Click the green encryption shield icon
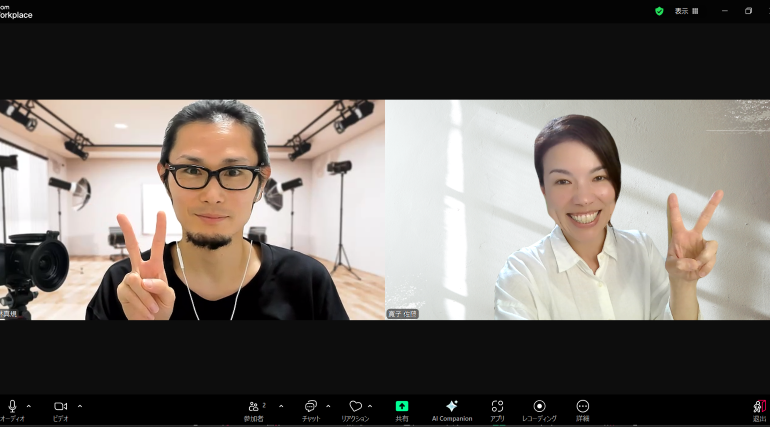The image size is (770, 427). click(x=659, y=11)
